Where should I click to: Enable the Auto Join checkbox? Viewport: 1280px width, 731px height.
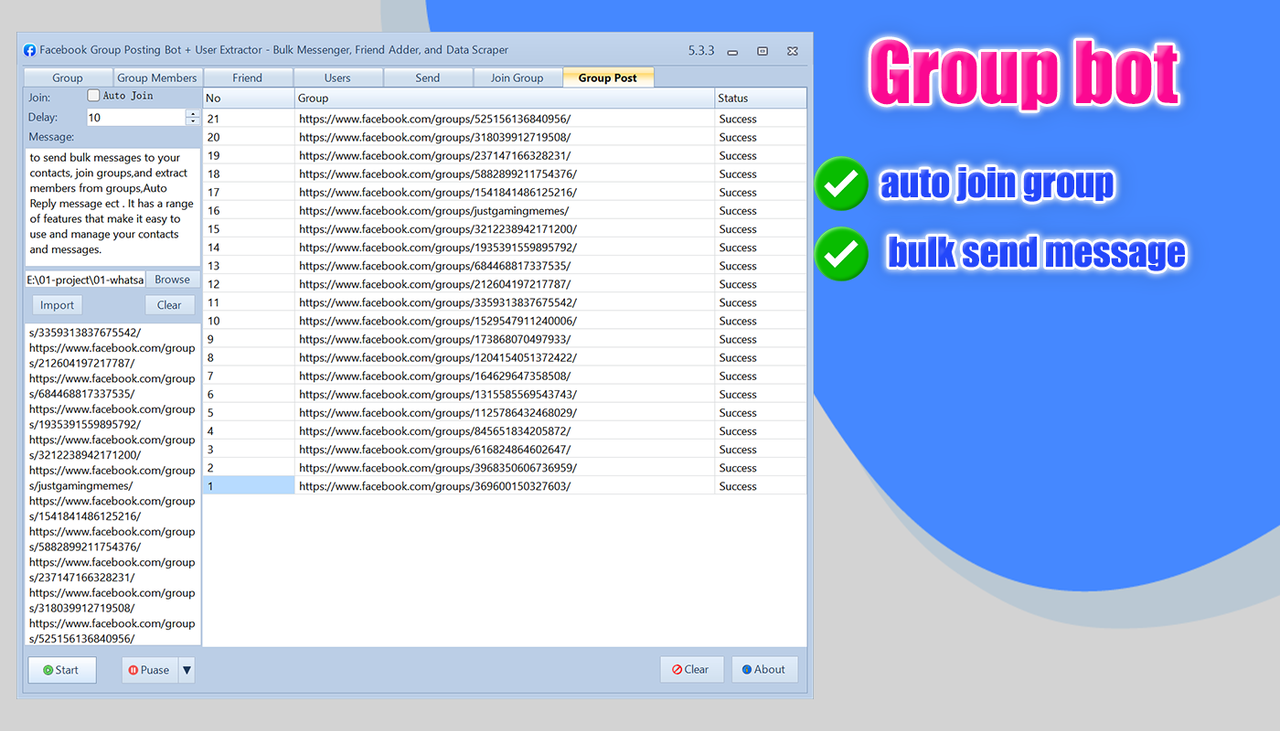[94, 96]
